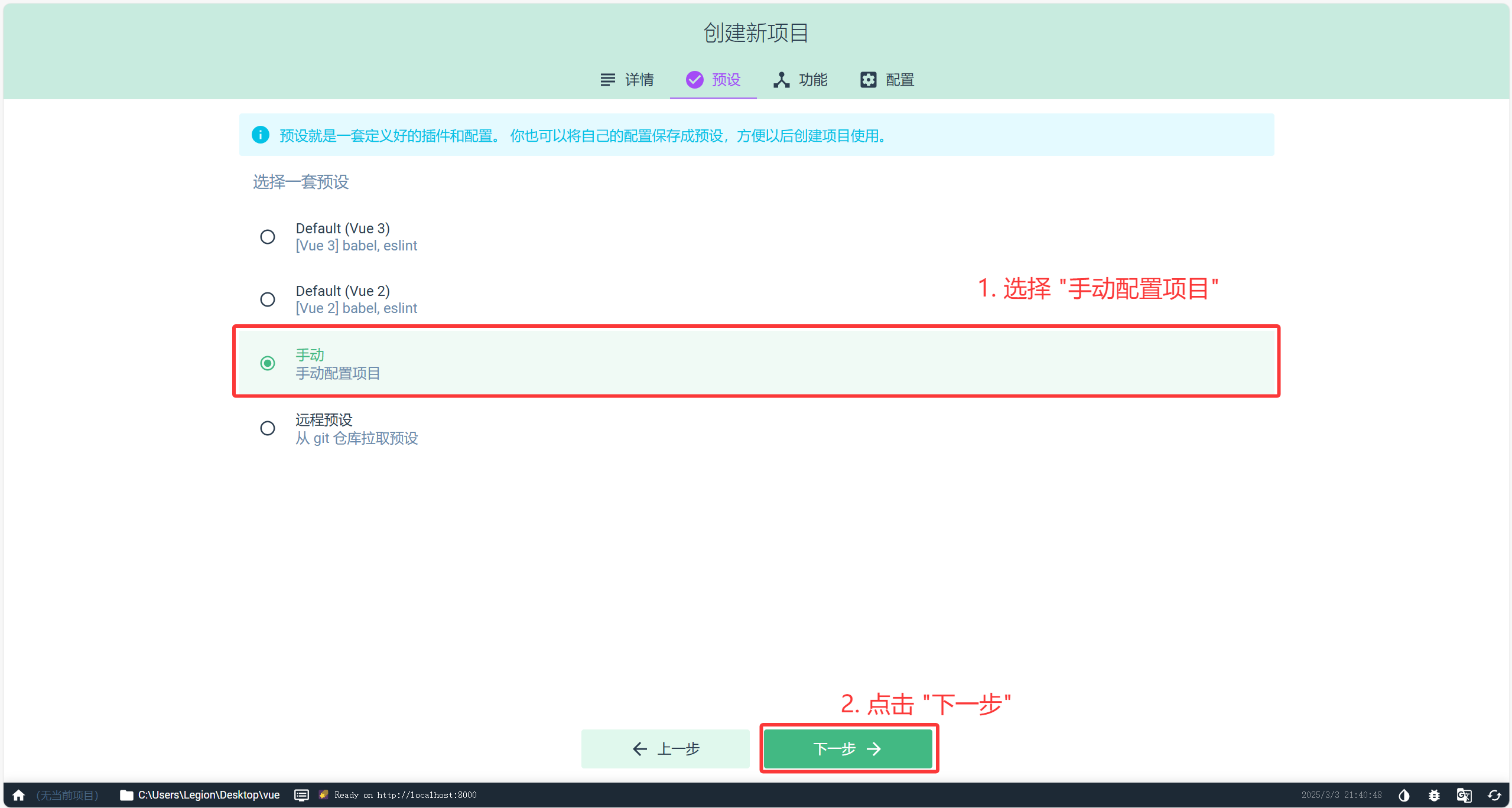Click the bug report icon
Image resolution: width=1512 pixels, height=808 pixels.
click(x=1434, y=795)
